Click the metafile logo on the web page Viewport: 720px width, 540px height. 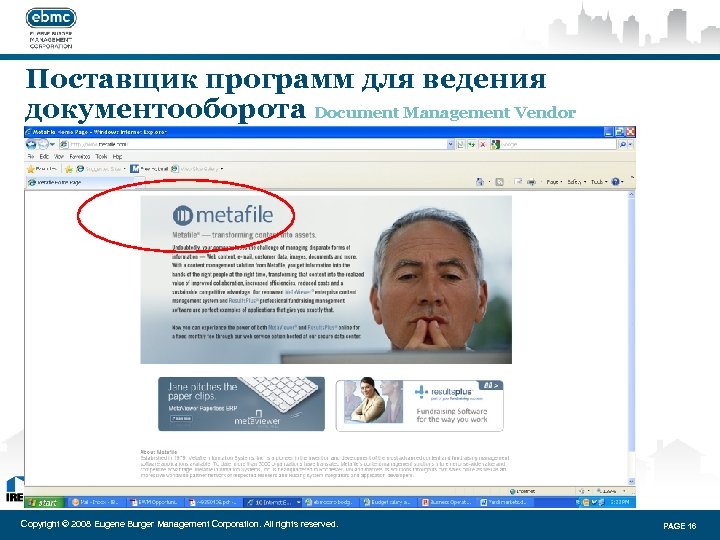(x=223, y=214)
